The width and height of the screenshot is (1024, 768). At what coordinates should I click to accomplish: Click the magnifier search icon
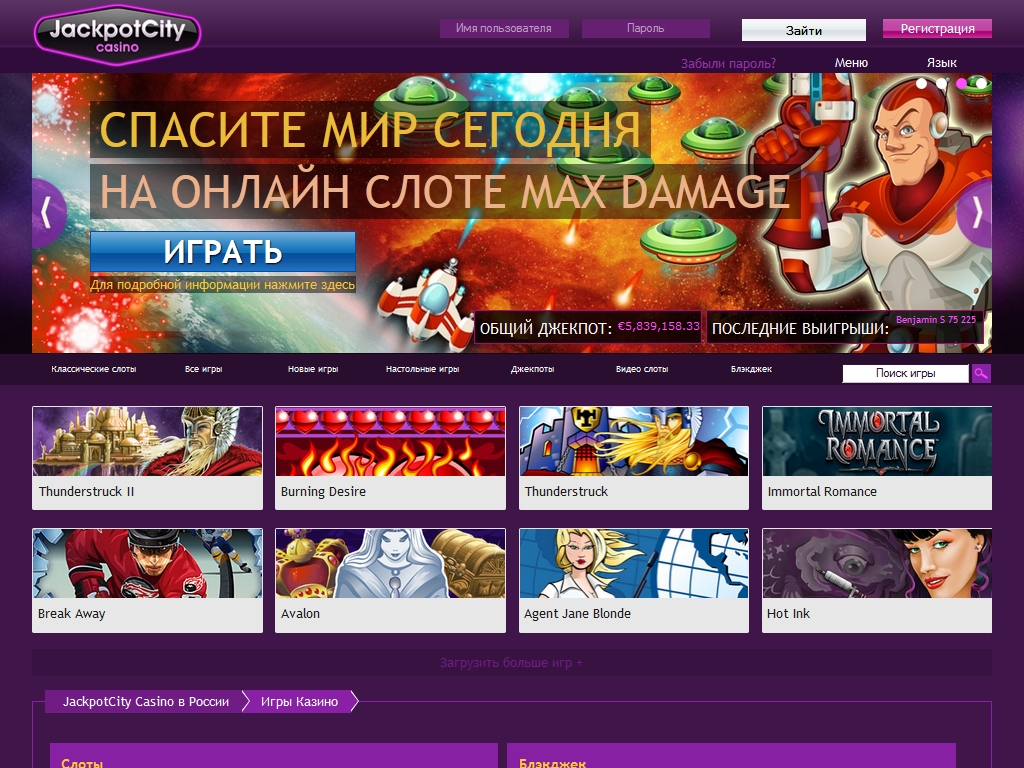(x=981, y=374)
